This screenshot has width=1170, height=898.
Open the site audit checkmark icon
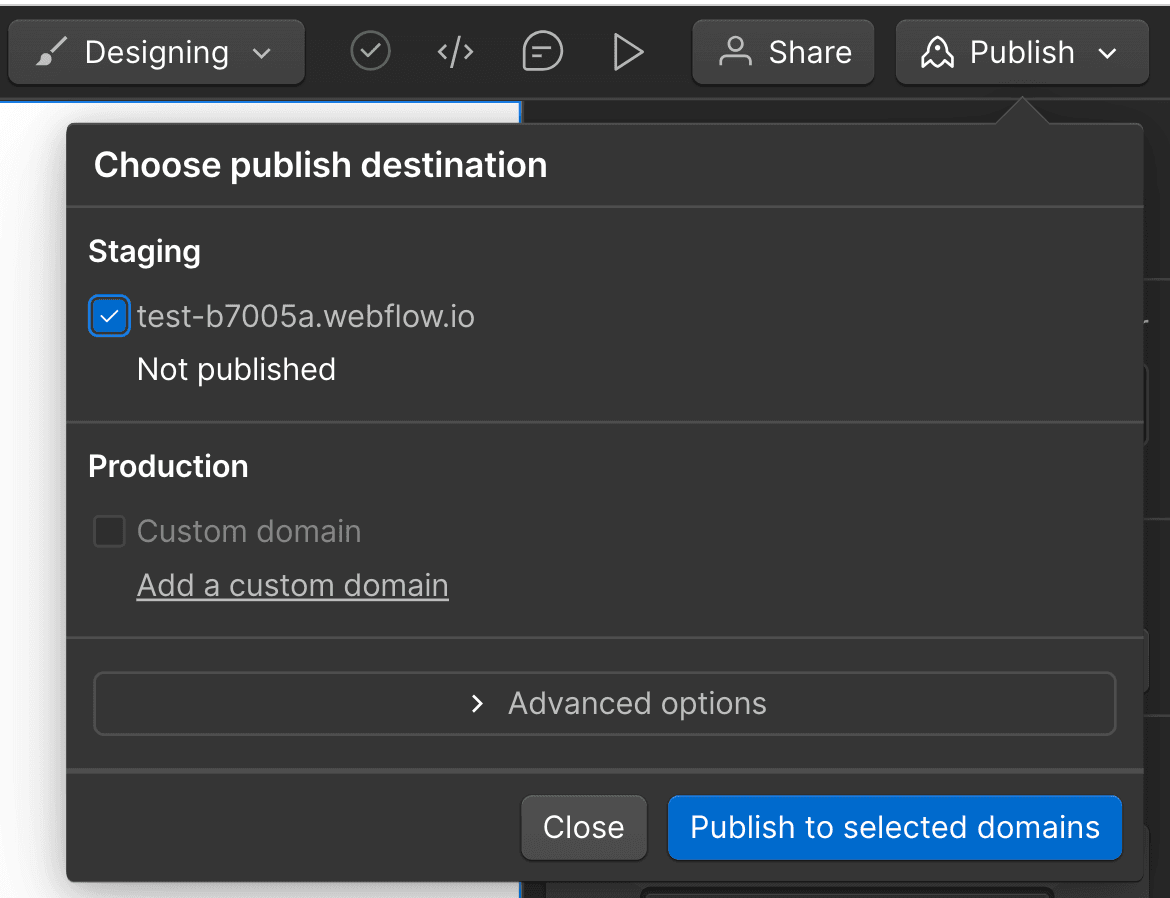[x=370, y=51]
